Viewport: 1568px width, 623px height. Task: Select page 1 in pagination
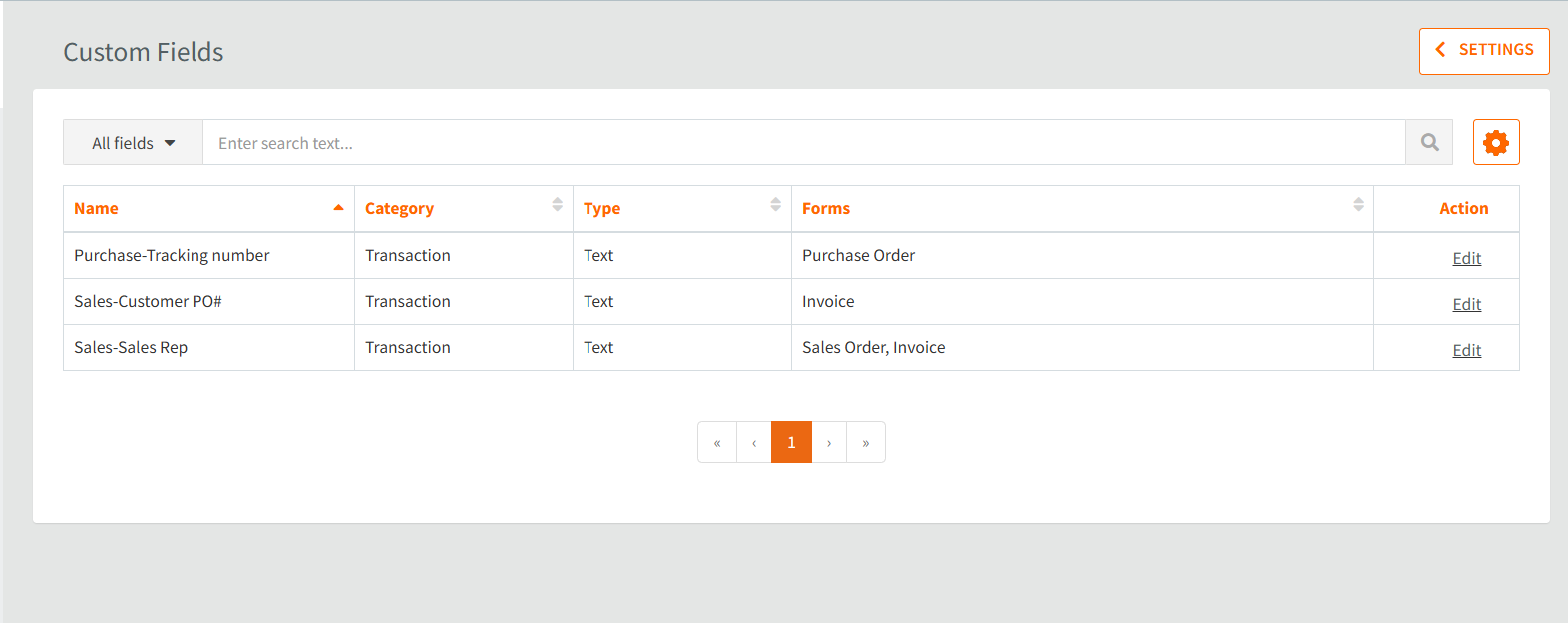click(791, 442)
